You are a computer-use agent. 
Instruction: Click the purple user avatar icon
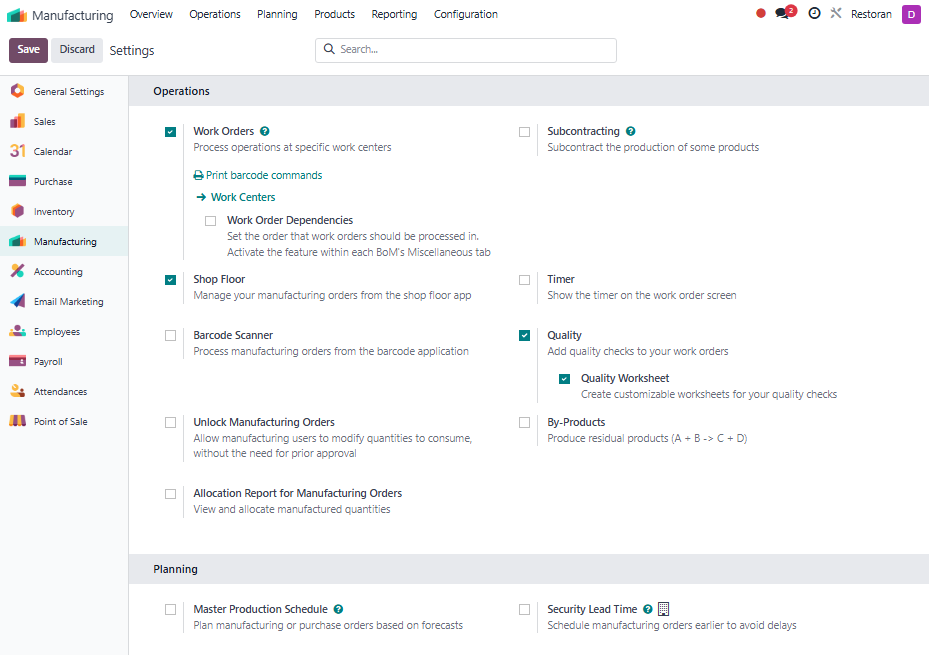(x=910, y=14)
